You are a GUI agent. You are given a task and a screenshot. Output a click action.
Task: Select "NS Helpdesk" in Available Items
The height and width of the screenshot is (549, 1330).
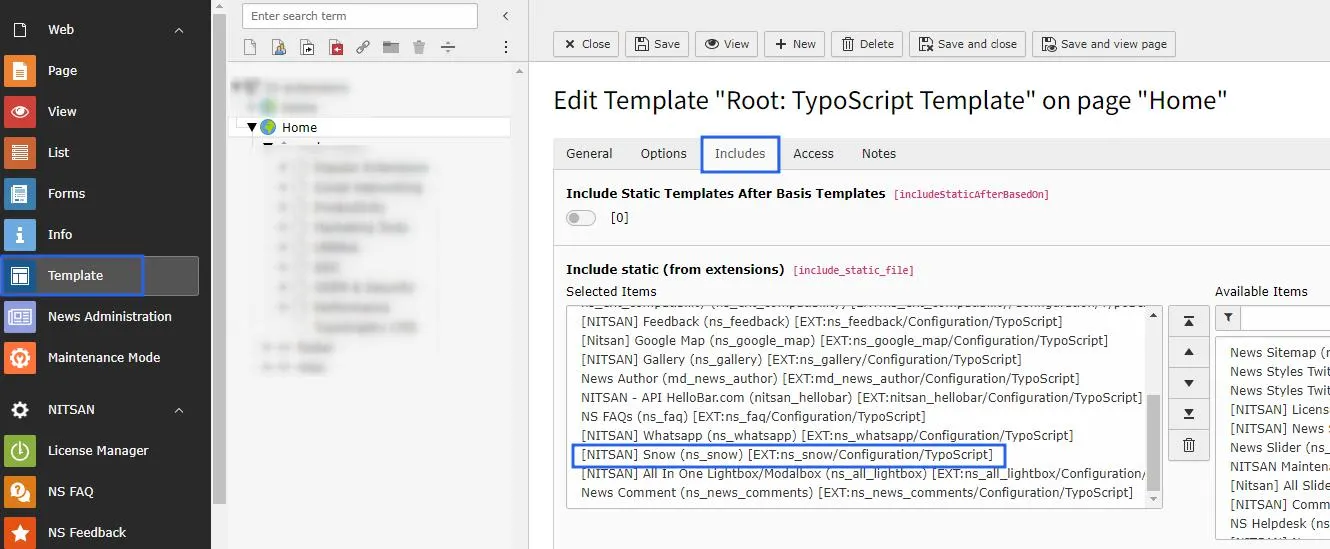click(x=1279, y=524)
